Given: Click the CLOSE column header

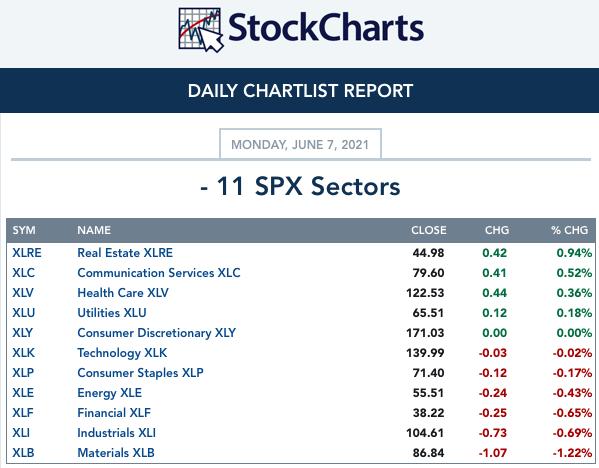Looking at the screenshot, I should click(x=429, y=230).
